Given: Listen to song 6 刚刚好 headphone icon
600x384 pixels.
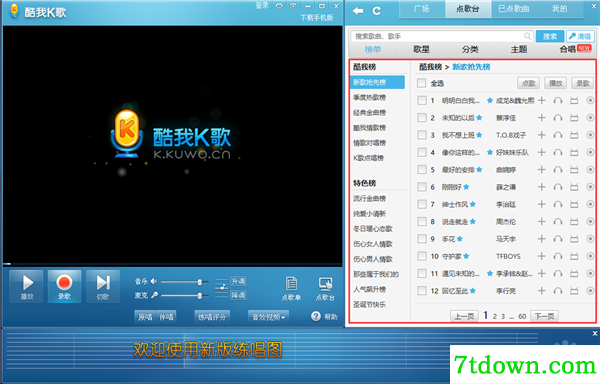Looking at the screenshot, I should coord(558,187).
